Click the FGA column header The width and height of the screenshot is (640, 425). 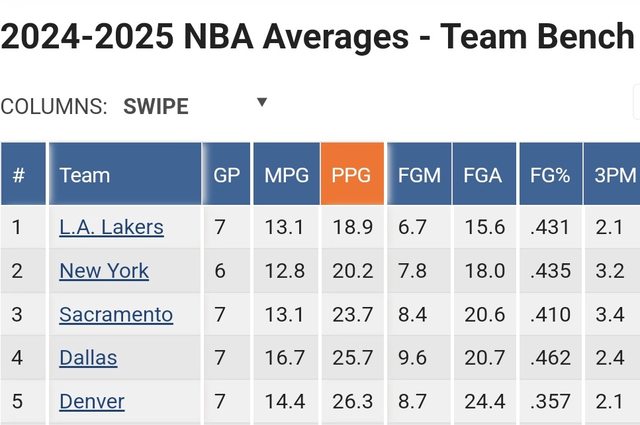(x=484, y=175)
